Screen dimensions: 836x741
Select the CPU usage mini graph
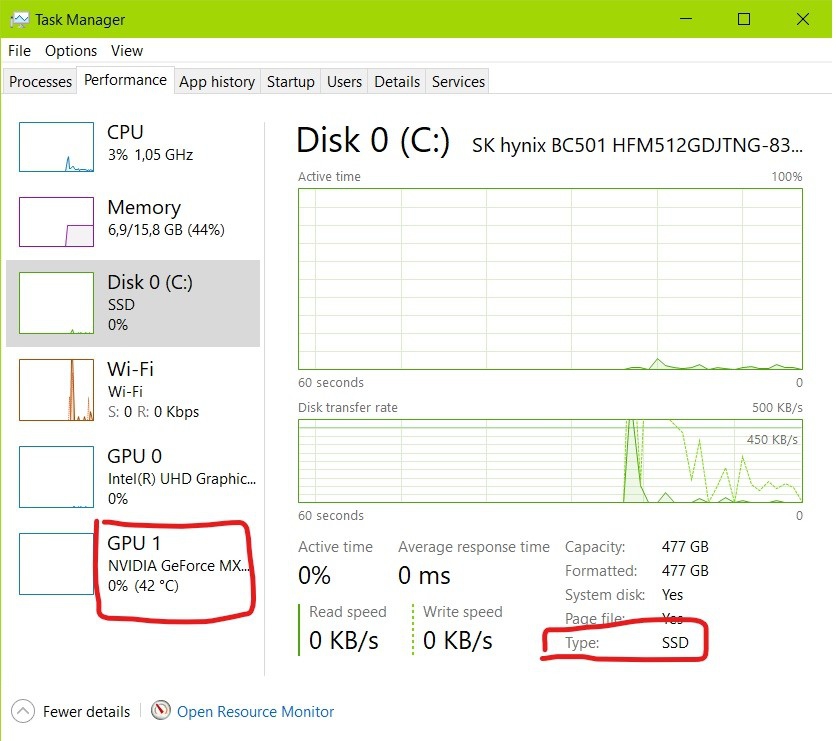(x=57, y=146)
